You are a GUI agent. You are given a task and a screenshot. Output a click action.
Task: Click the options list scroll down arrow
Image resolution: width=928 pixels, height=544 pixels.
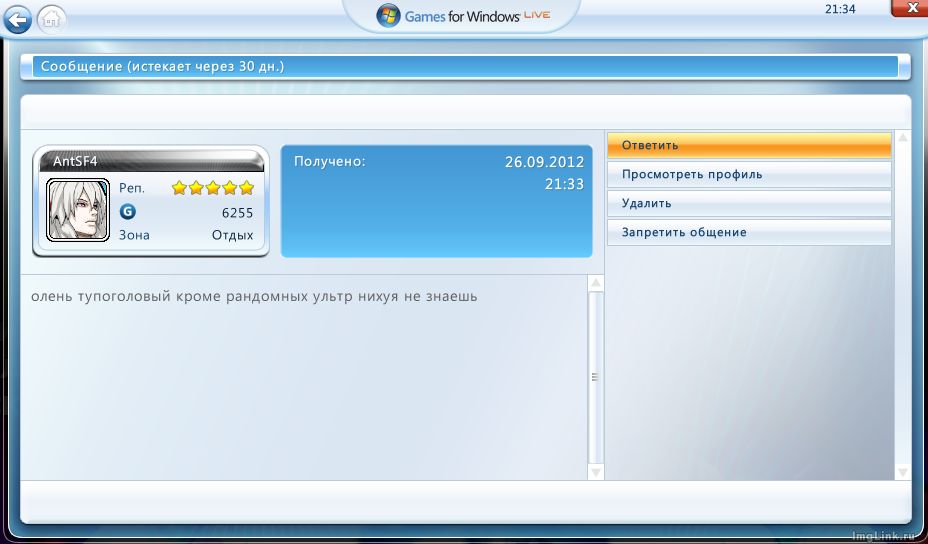[x=903, y=472]
